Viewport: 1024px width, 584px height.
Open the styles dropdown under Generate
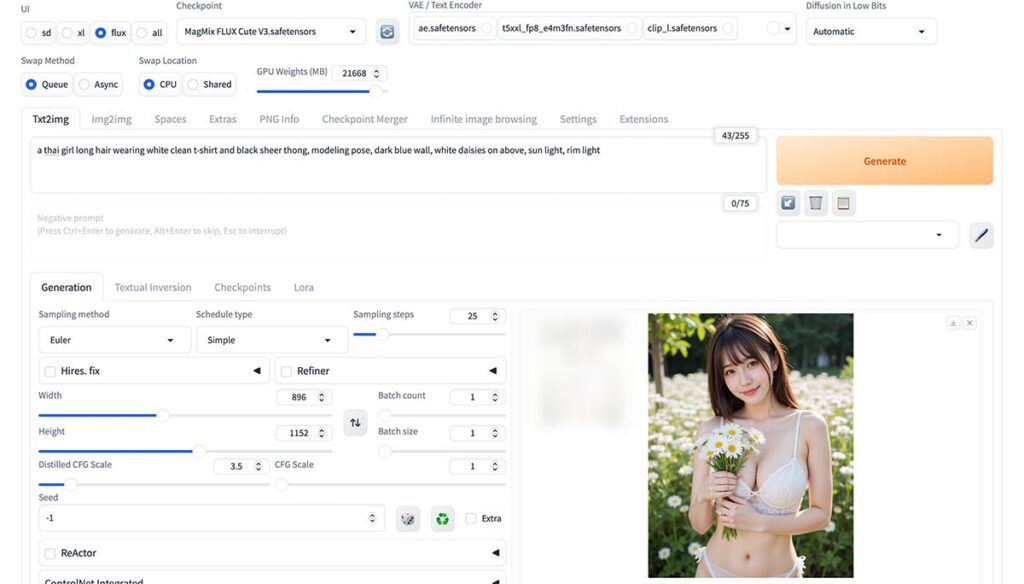(x=867, y=235)
